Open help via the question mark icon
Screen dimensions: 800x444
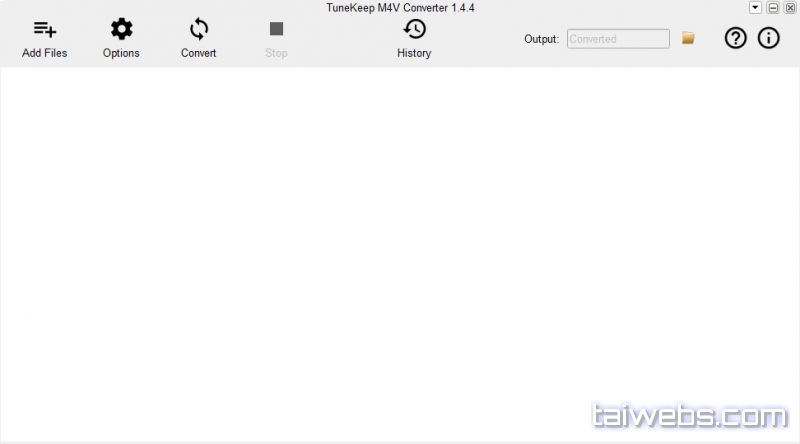[735, 39]
